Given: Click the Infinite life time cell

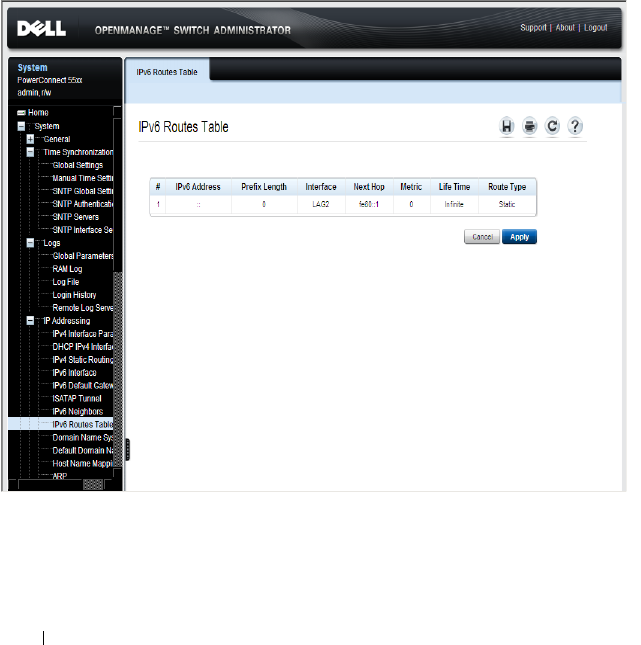Looking at the screenshot, I should 454,204.
